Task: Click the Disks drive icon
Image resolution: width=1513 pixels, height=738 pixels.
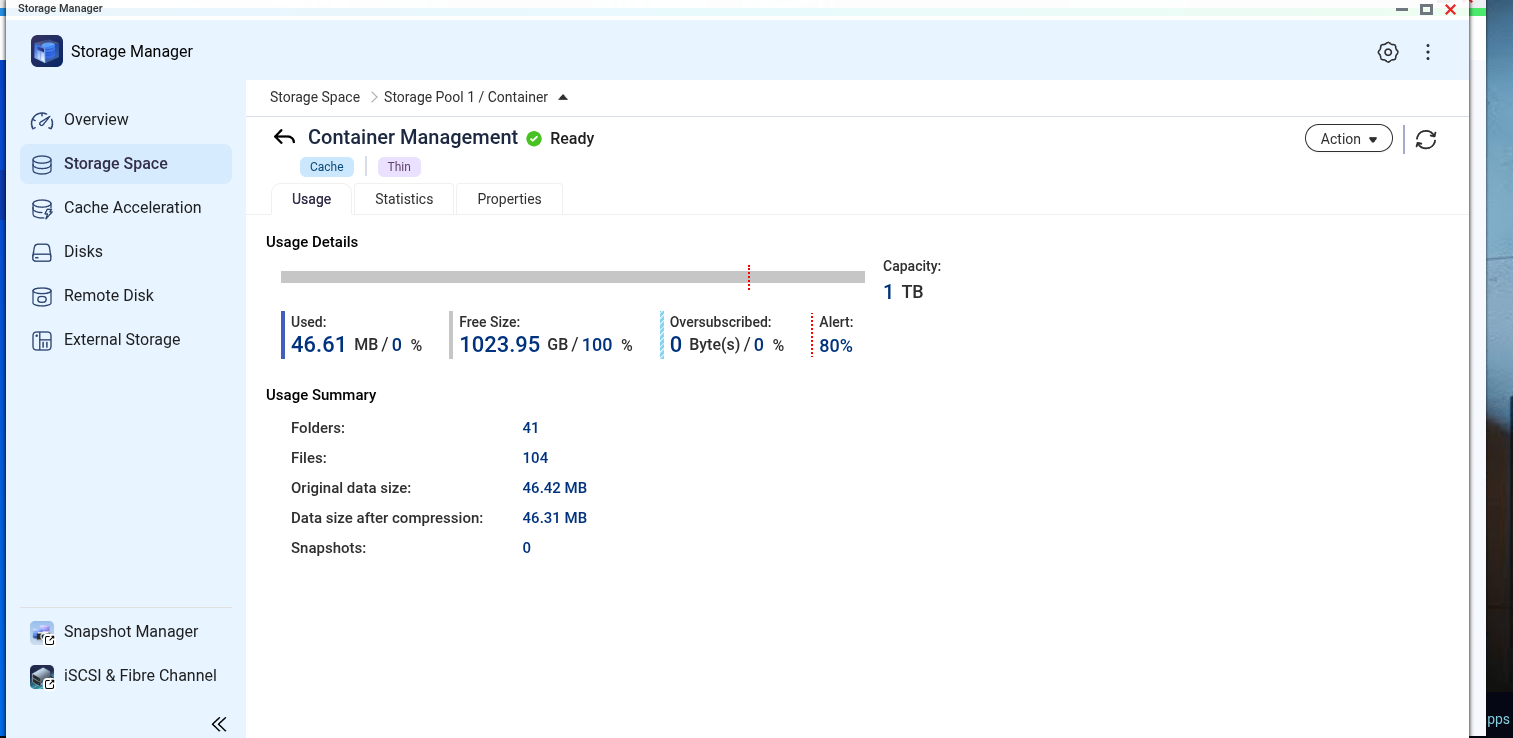Action: 42,253
